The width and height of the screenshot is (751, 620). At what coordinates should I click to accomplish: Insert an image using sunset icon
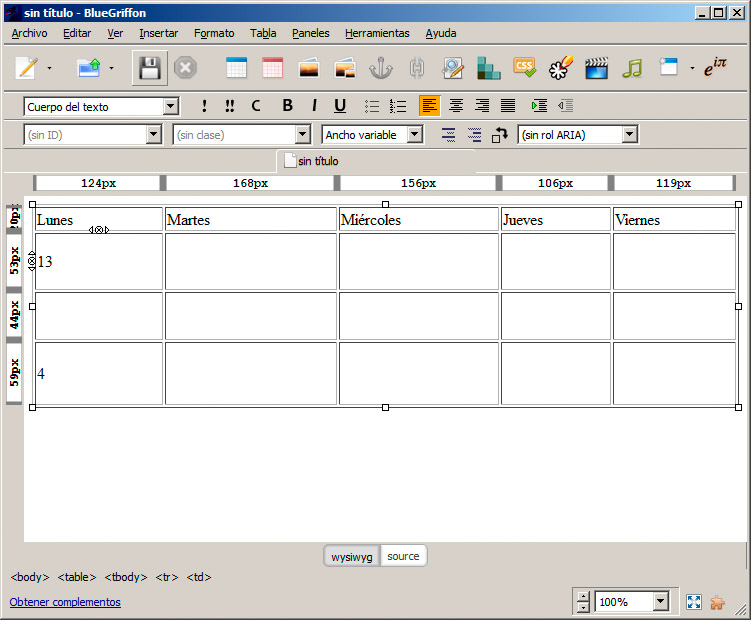point(308,68)
